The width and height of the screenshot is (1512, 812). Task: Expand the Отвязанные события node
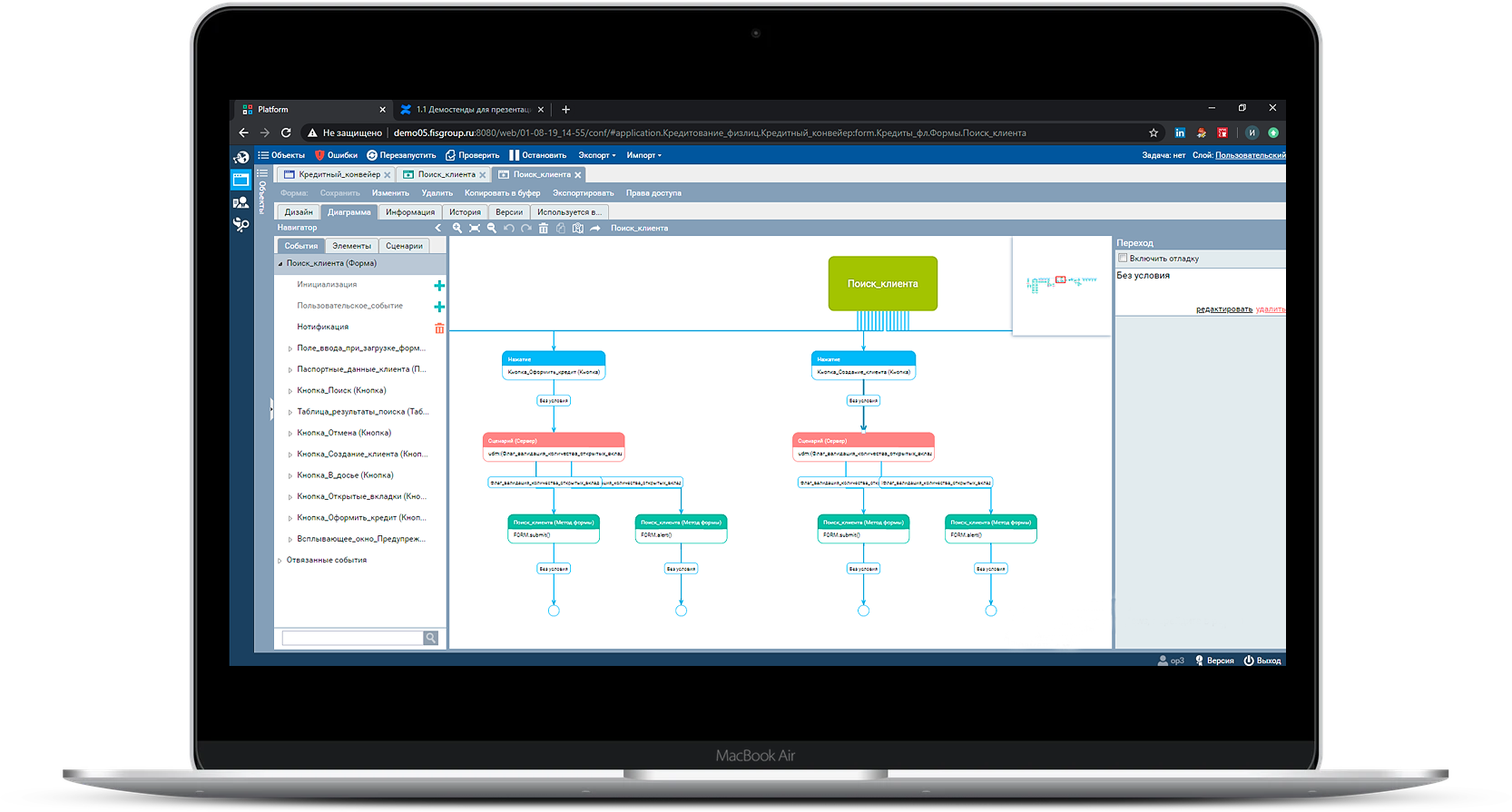click(280, 561)
